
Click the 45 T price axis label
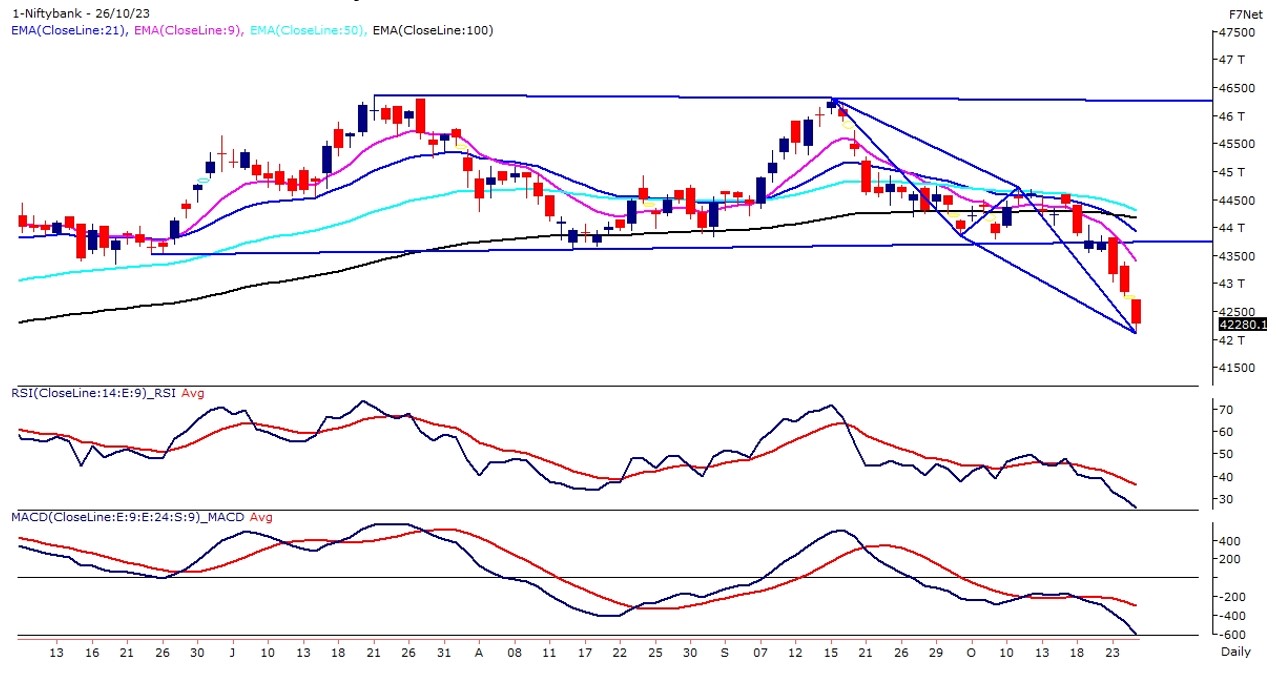(x=1232, y=172)
